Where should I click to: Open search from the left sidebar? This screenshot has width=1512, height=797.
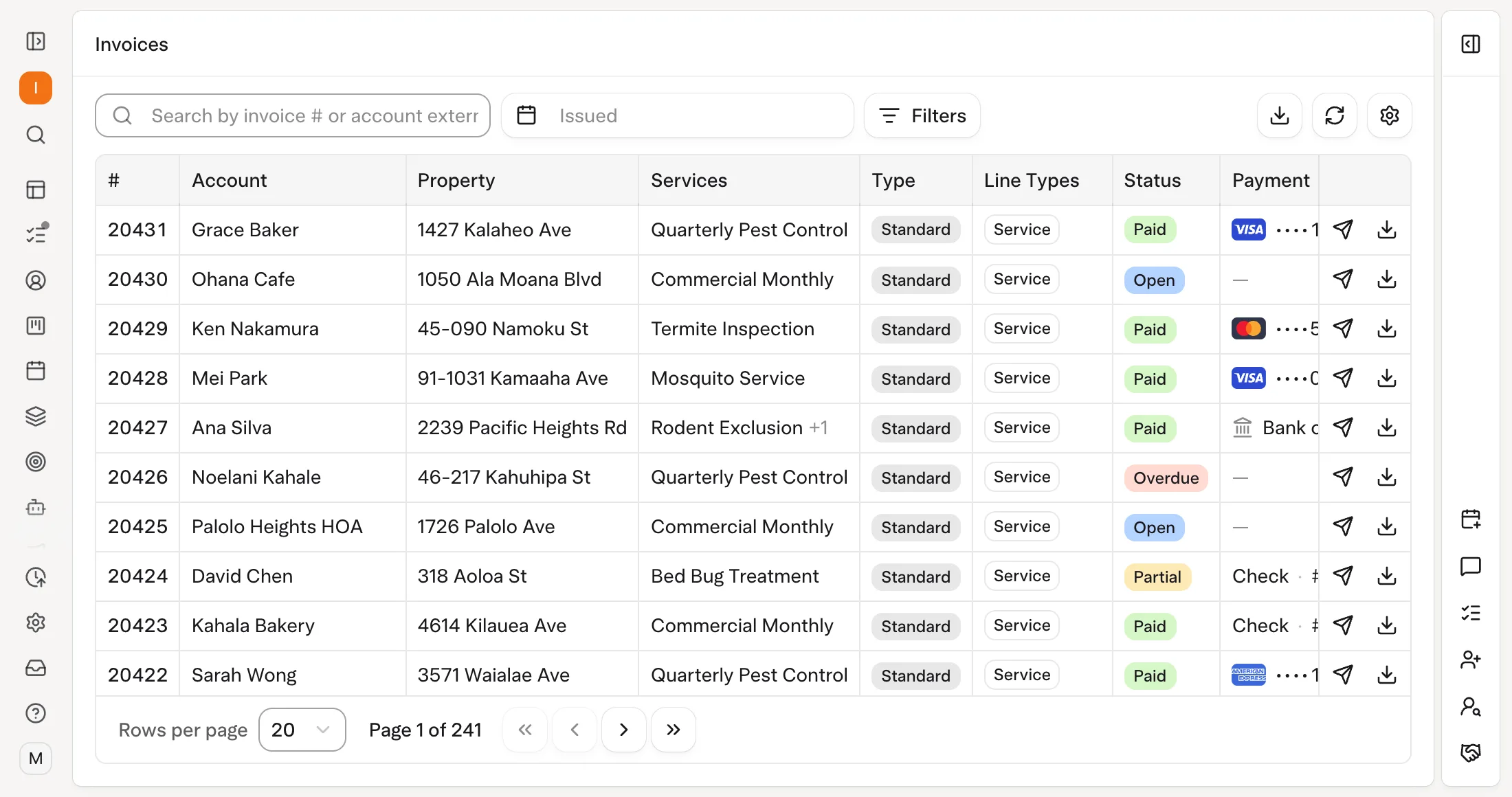[36, 135]
